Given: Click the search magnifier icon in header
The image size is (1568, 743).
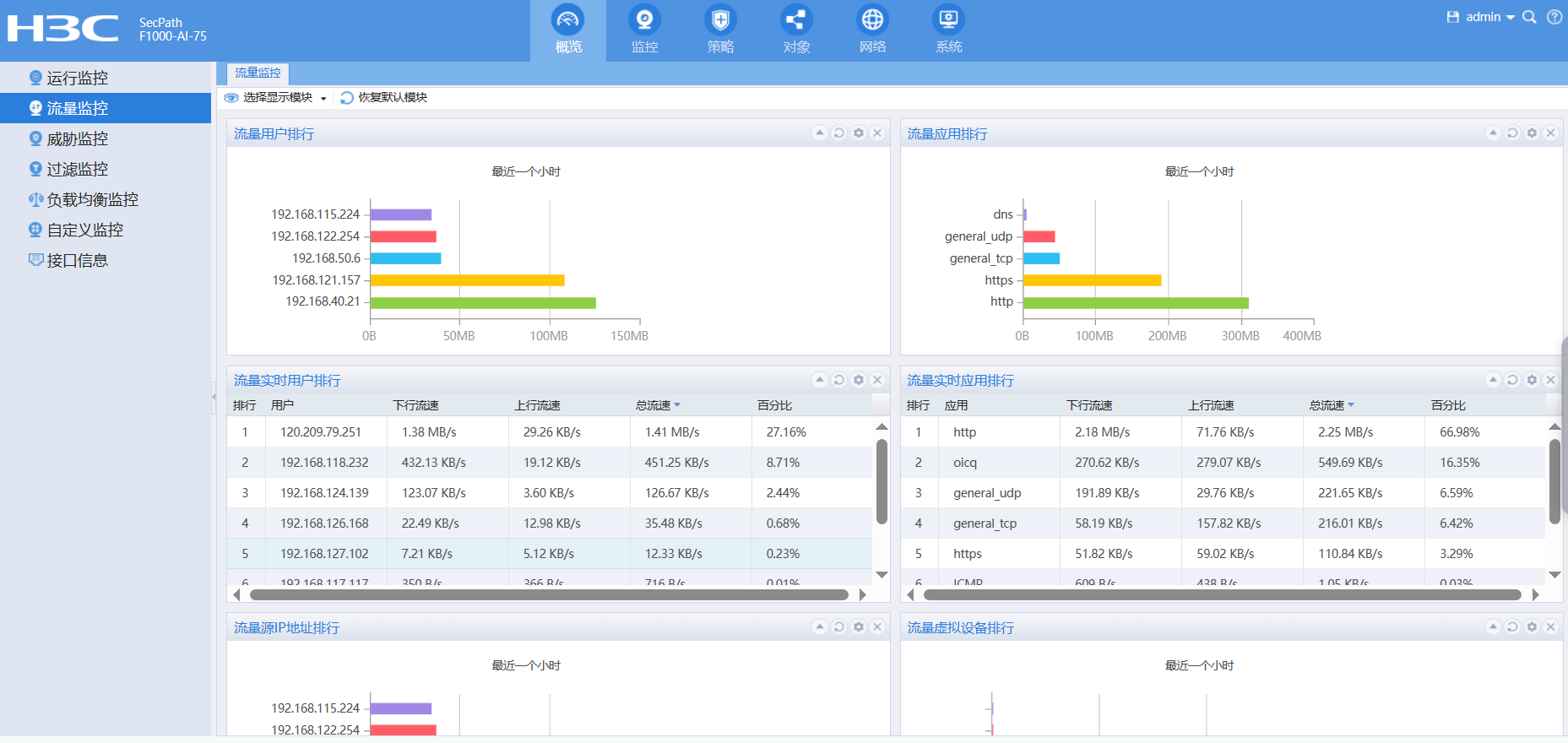Looking at the screenshot, I should tap(1529, 17).
